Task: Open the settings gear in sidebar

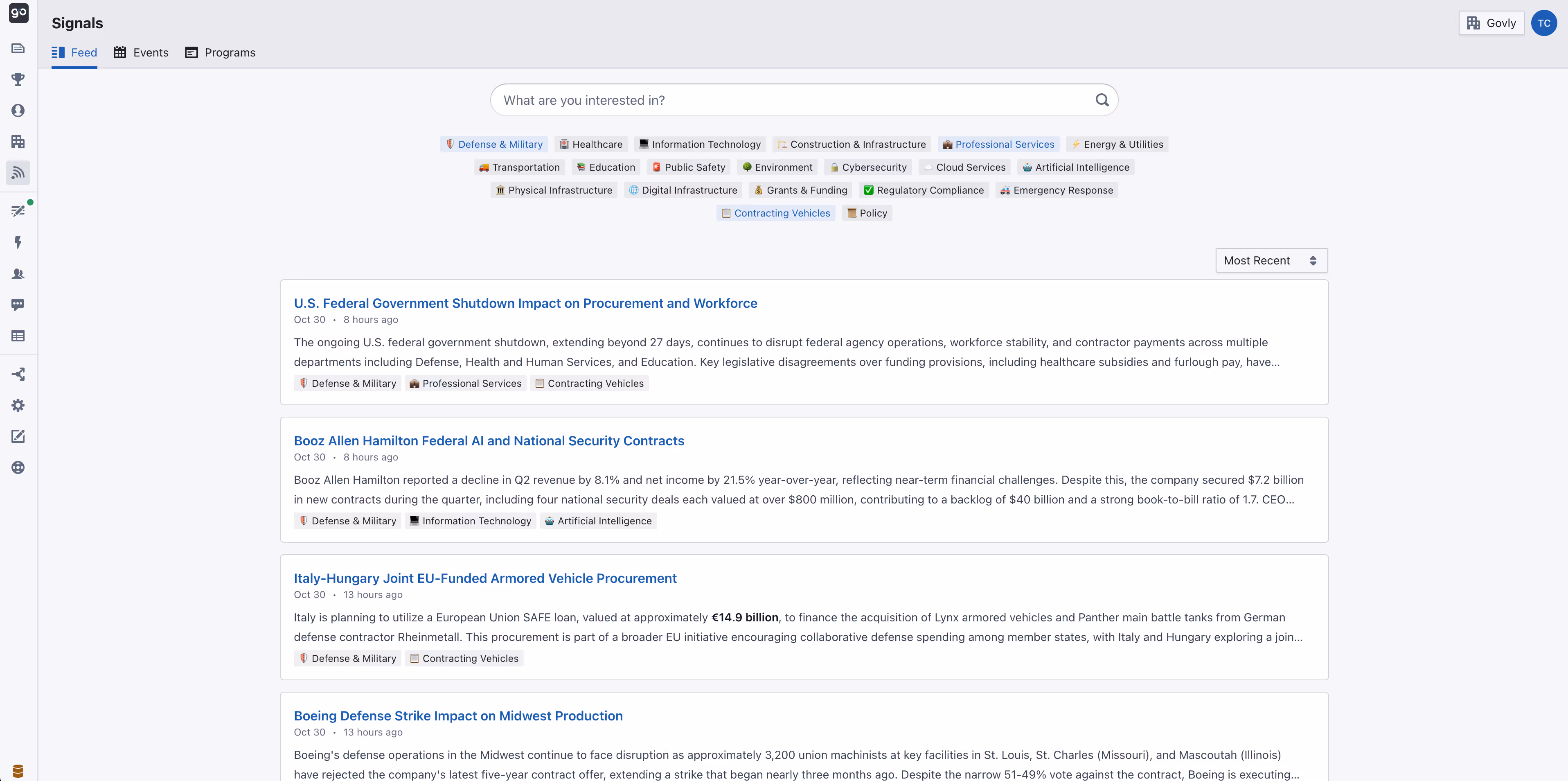Action: (x=18, y=405)
